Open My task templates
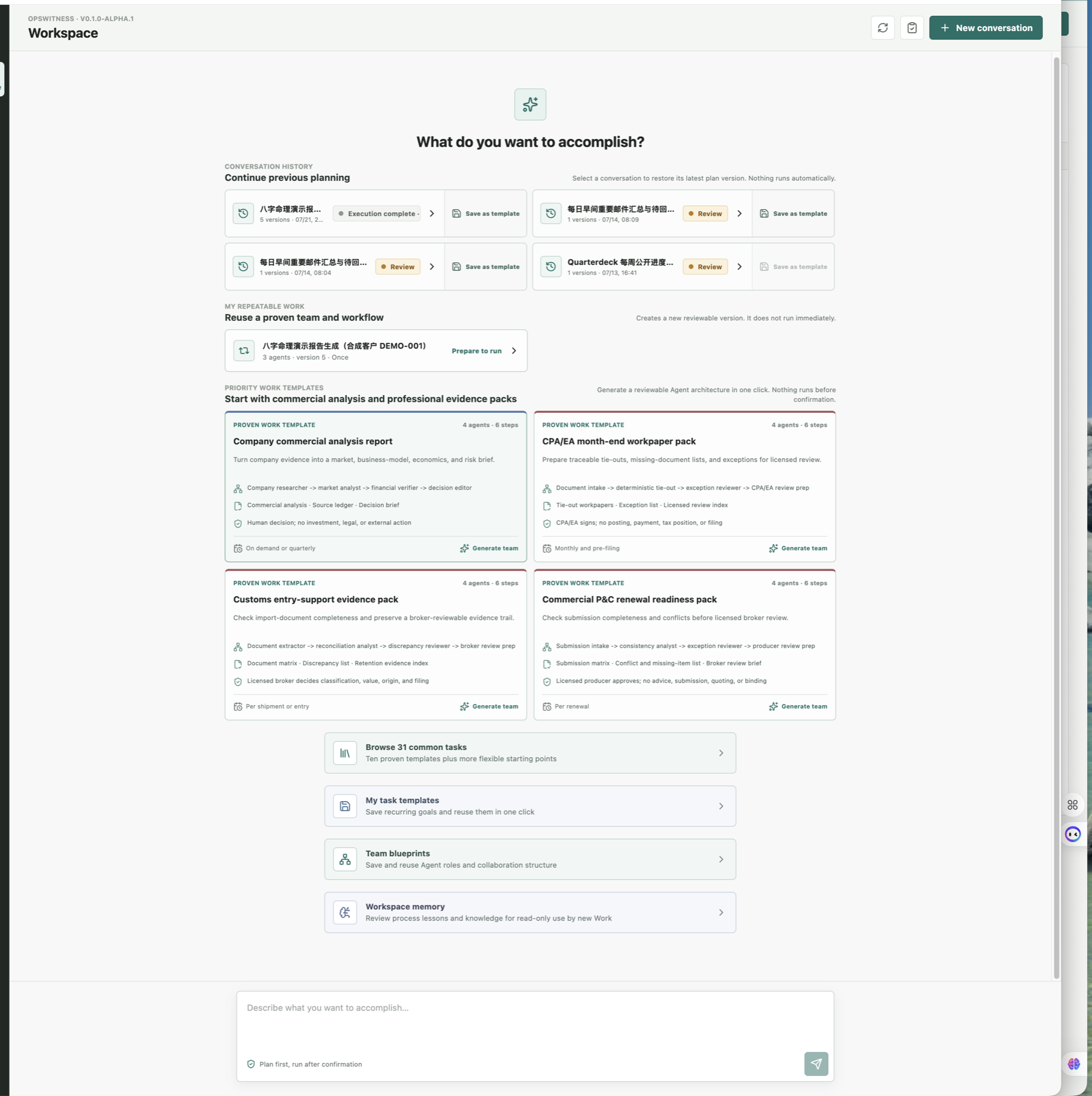 [x=530, y=806]
